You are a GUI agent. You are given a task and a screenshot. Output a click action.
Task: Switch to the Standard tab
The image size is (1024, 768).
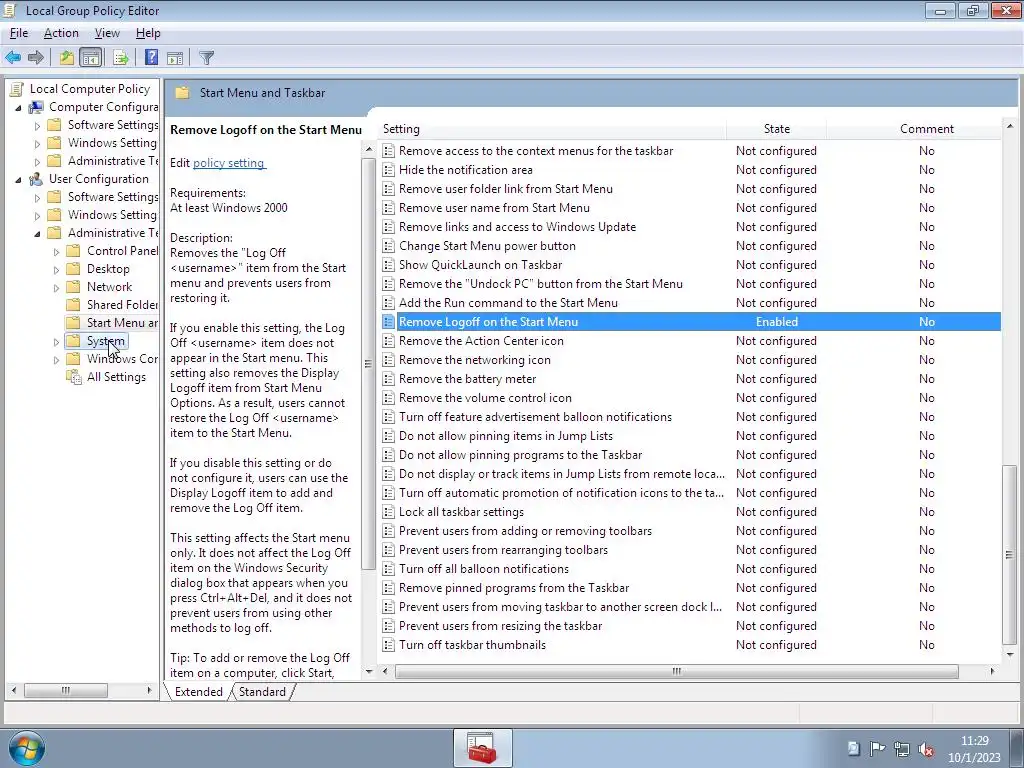[x=262, y=692]
